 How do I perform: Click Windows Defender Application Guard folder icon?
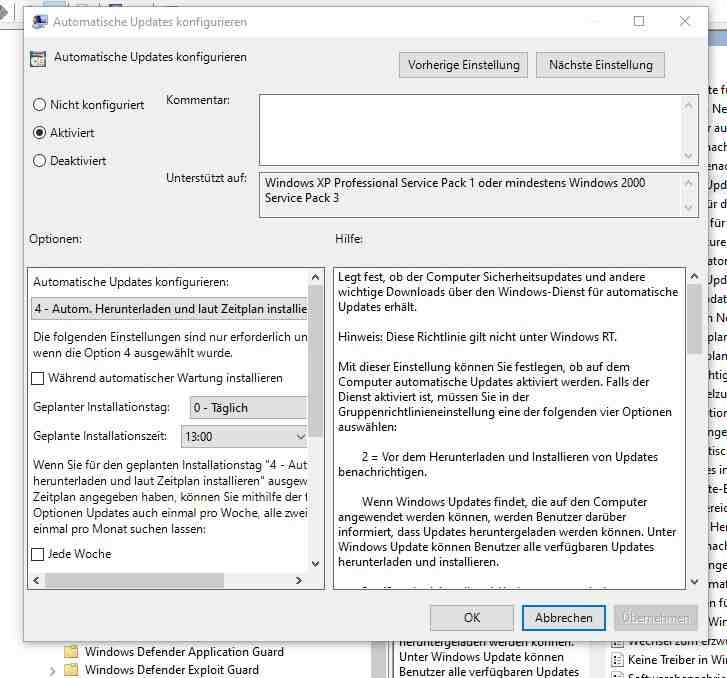coord(71,652)
